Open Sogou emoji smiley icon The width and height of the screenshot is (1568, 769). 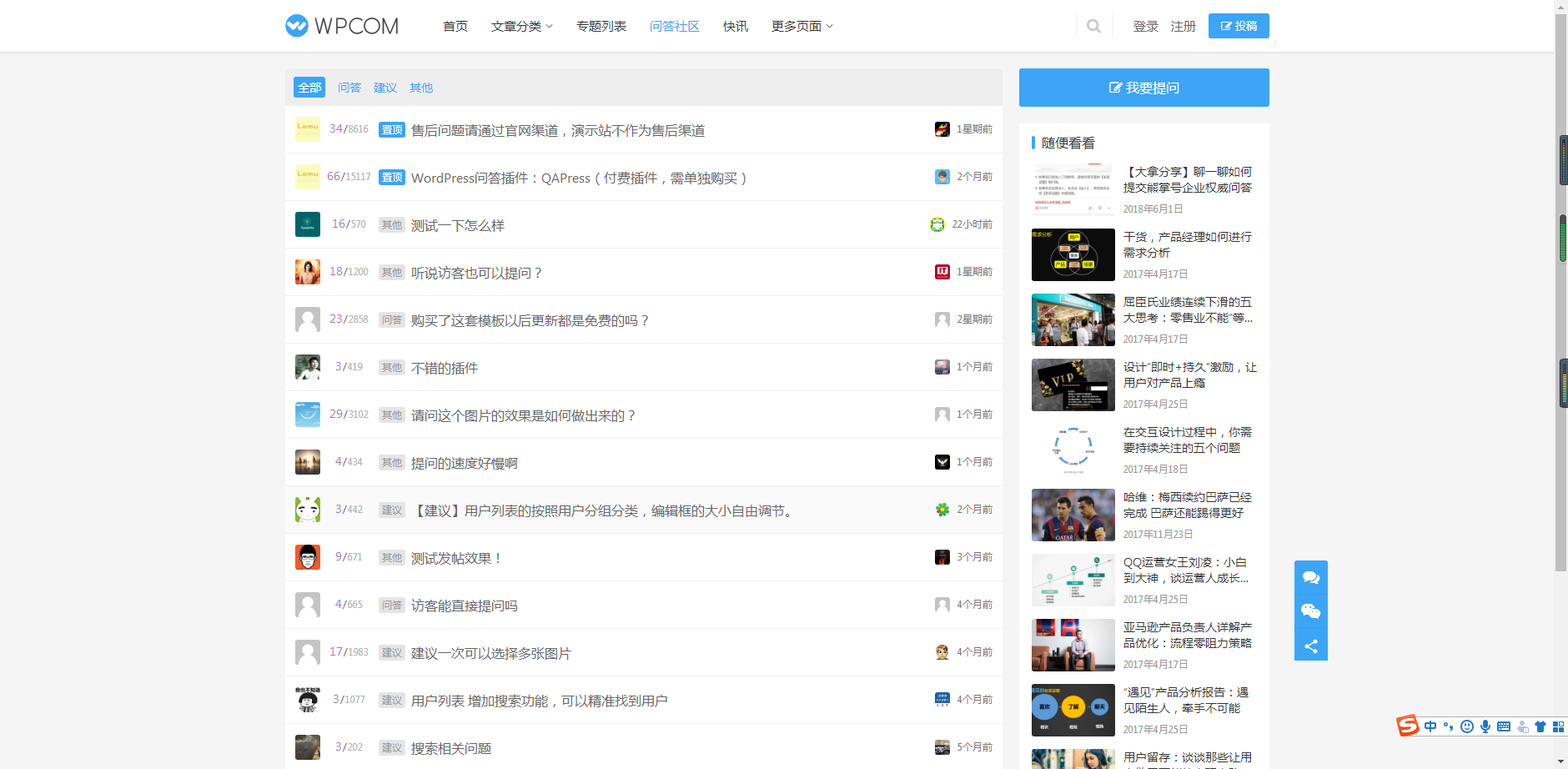click(x=1467, y=726)
